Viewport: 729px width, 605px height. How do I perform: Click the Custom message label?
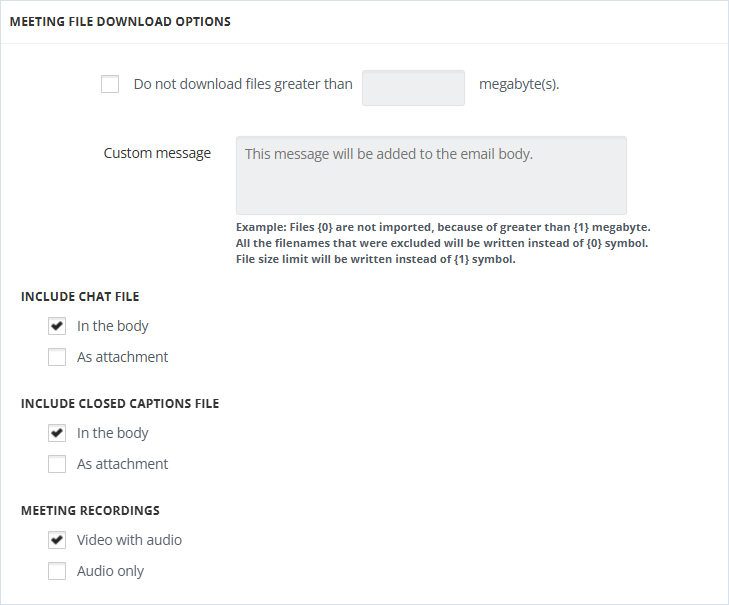click(157, 153)
